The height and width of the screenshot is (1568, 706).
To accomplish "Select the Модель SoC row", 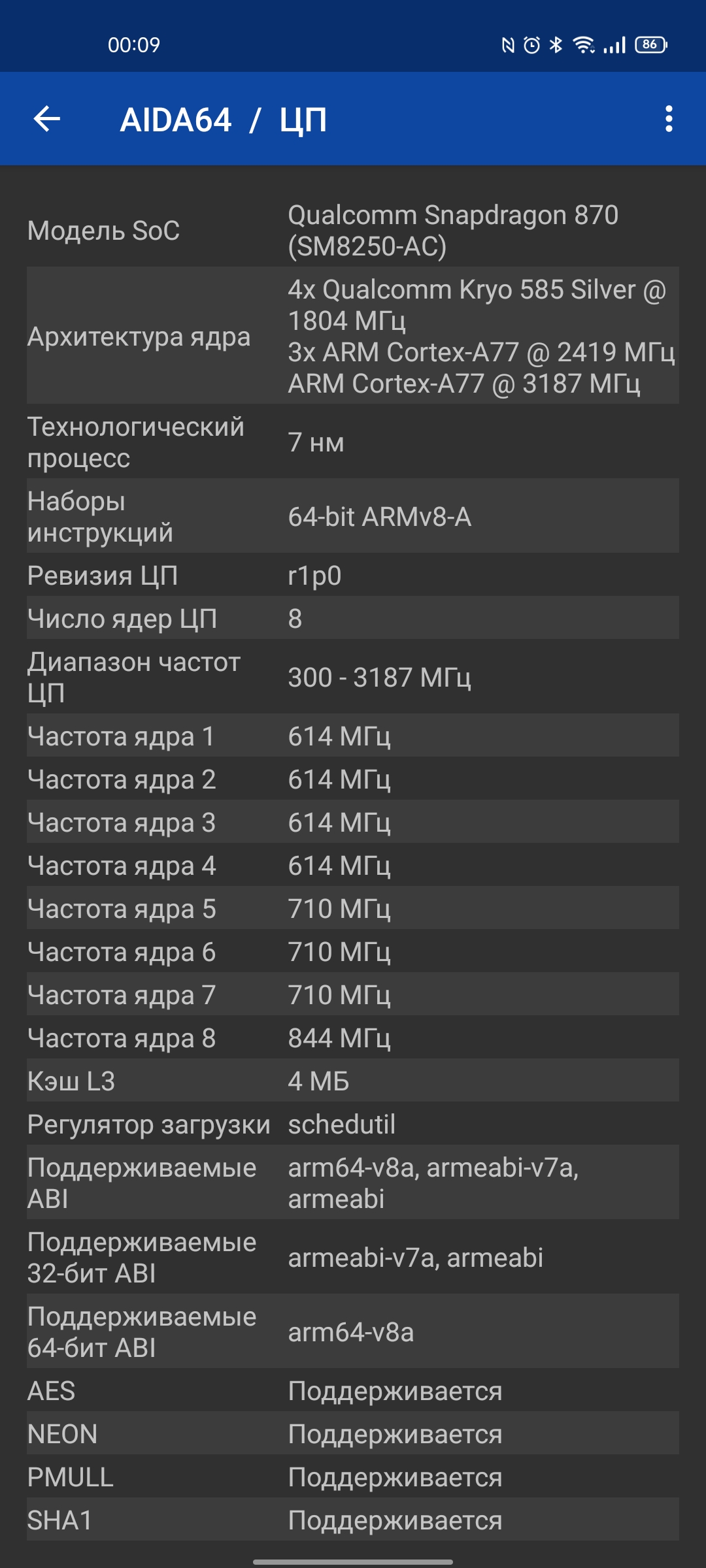I will [353, 231].
